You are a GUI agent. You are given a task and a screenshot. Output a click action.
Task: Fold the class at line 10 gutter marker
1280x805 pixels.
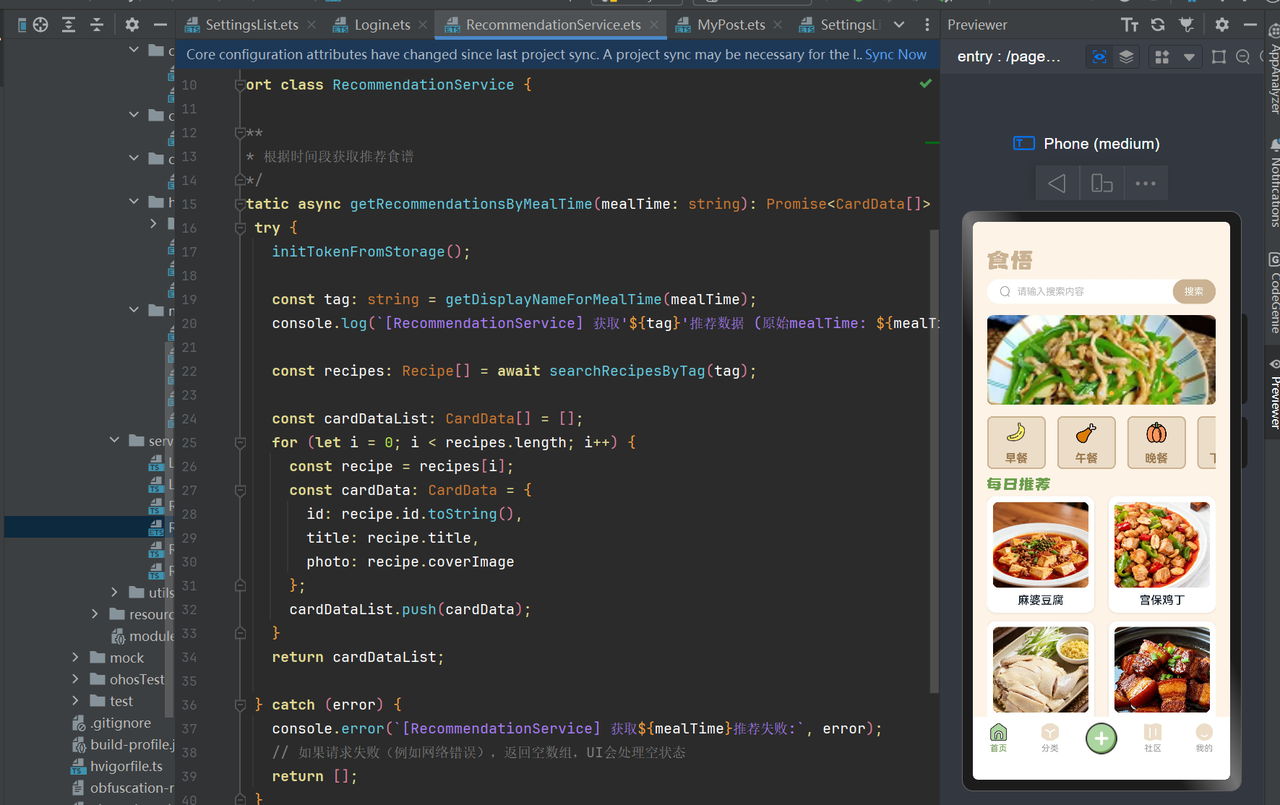240,85
